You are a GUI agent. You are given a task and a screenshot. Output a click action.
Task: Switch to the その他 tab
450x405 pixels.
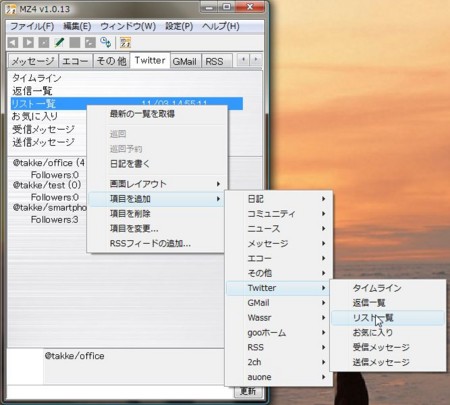tap(111, 61)
